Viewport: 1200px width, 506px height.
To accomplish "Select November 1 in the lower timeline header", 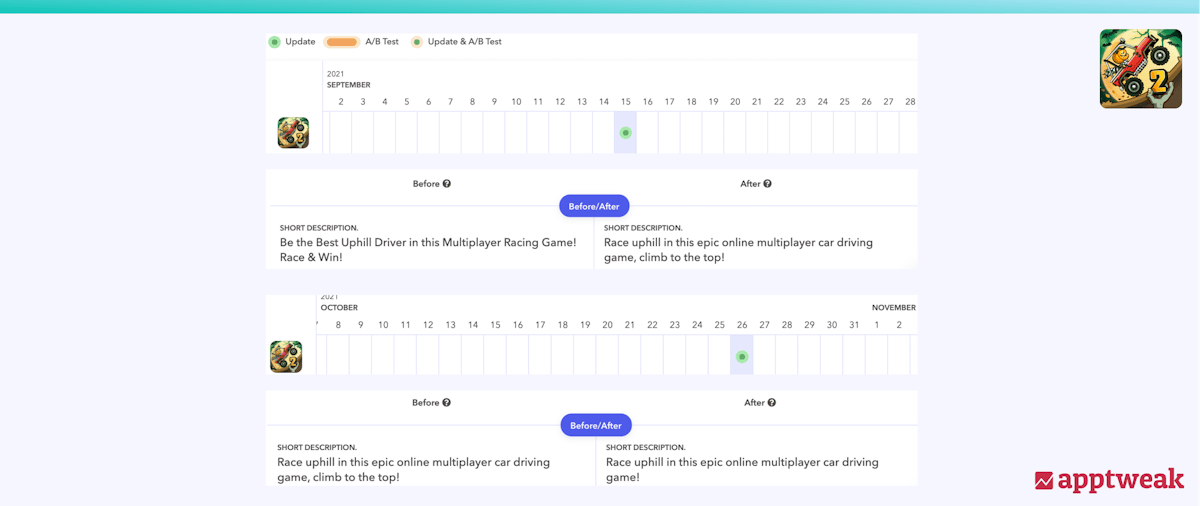I will coord(877,325).
